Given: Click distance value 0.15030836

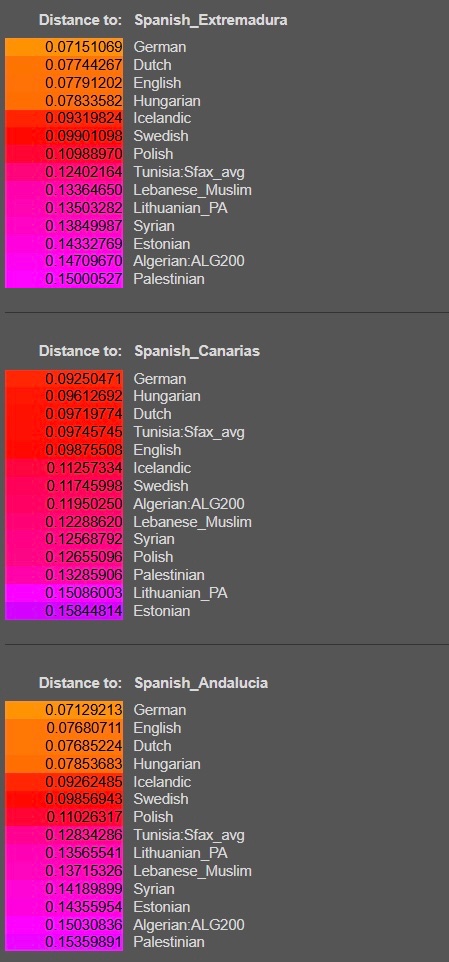Looking at the screenshot, I should pos(85,925).
